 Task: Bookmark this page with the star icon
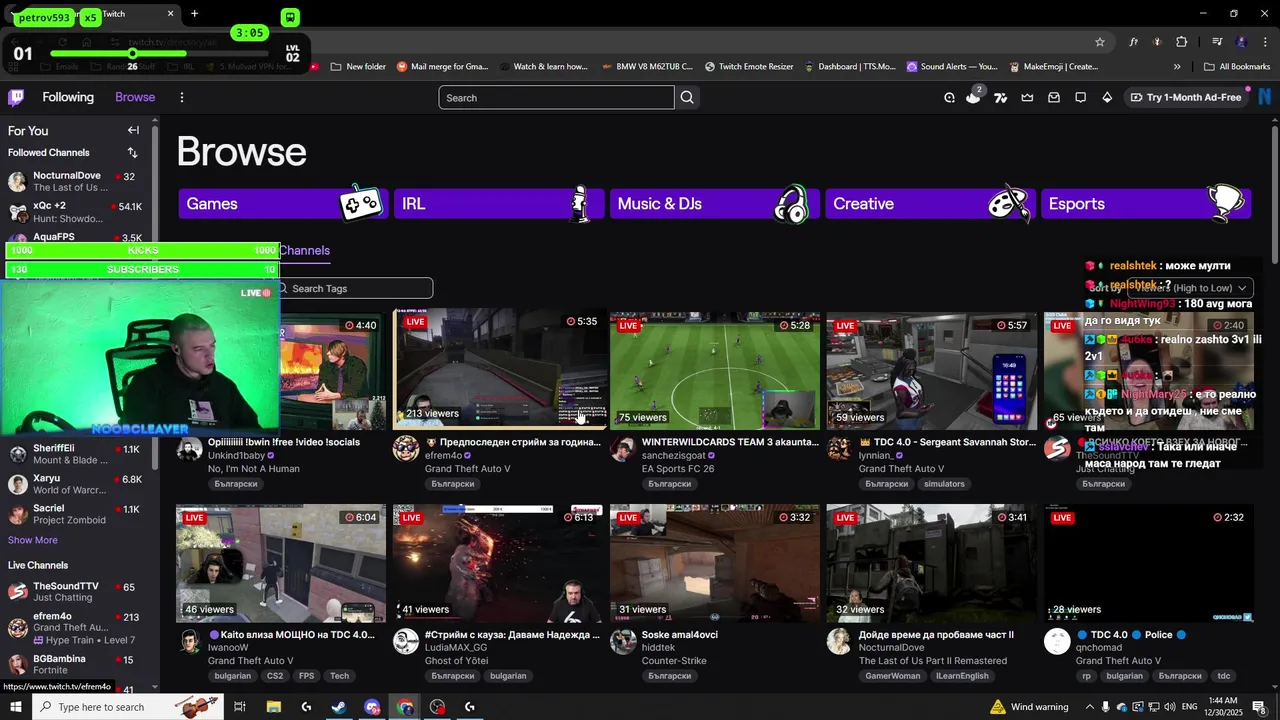pyautogui.click(x=1100, y=42)
